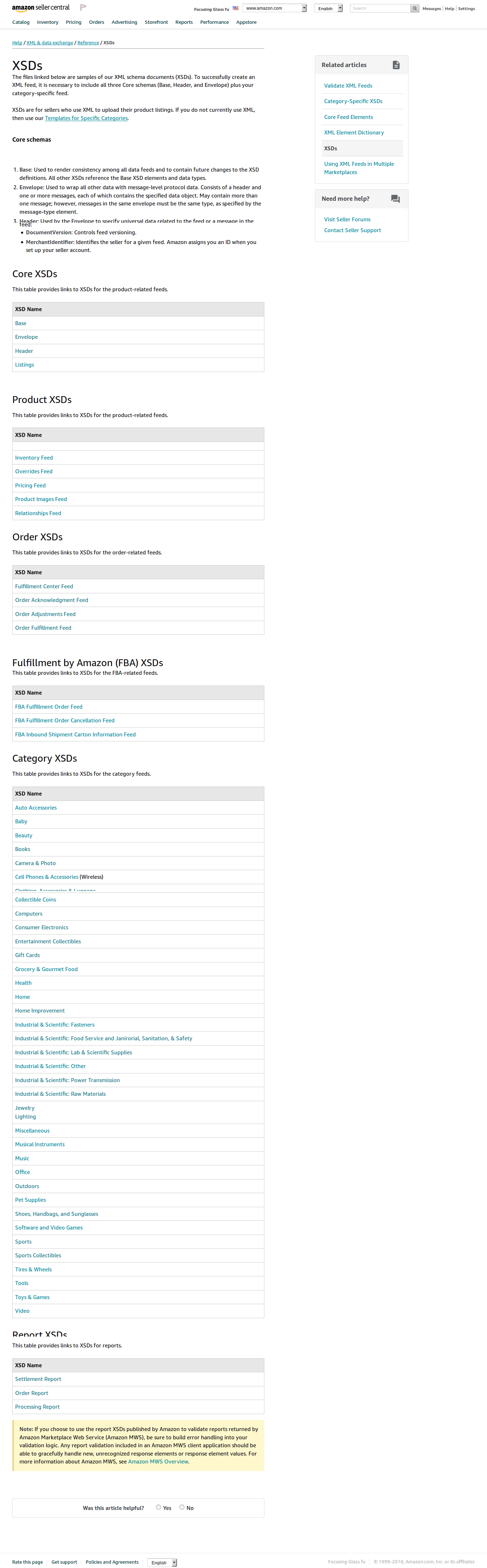The height and width of the screenshot is (1568, 487).
Task: Open the English language dropdown in header
Action: [x=328, y=9]
